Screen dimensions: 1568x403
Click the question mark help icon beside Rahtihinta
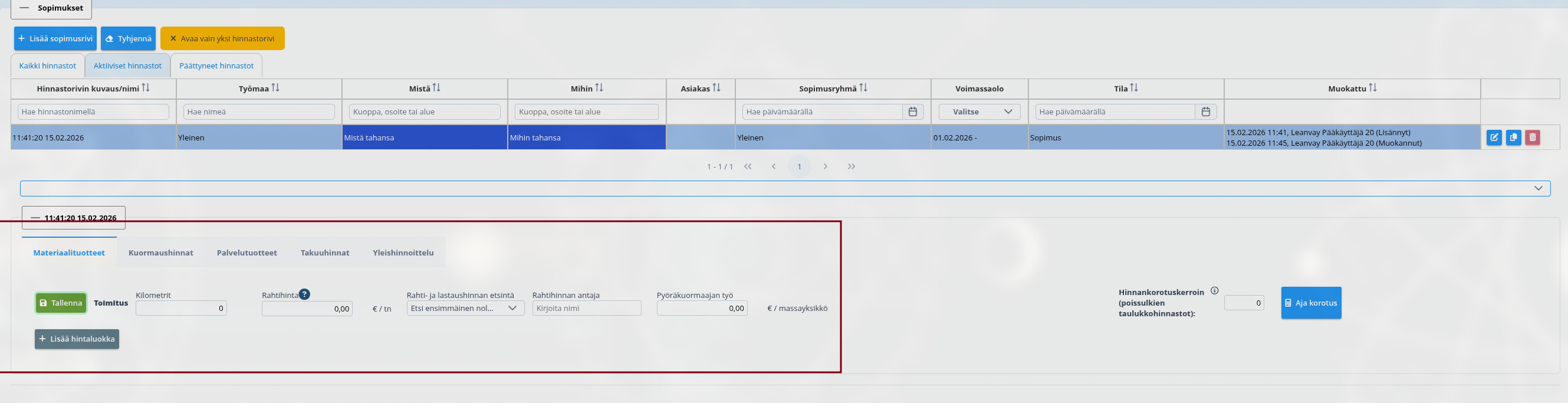304,294
